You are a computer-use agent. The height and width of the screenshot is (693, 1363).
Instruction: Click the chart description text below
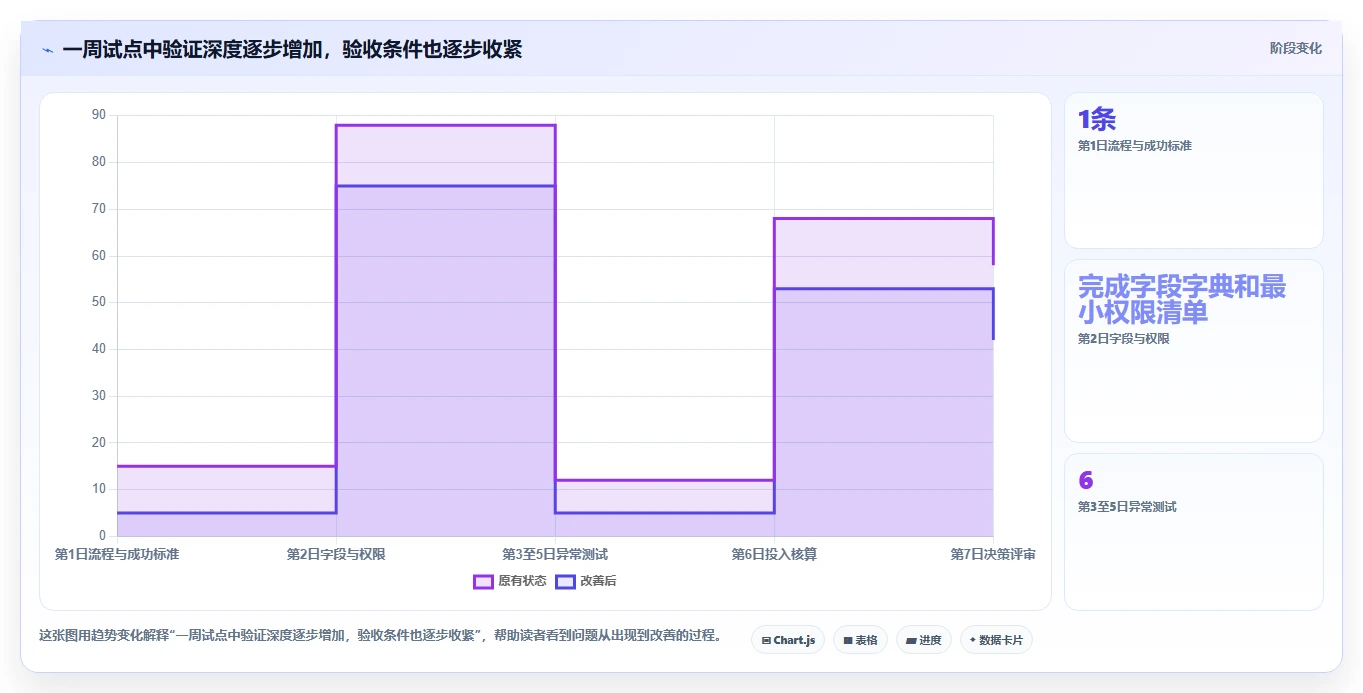pyautogui.click(x=380, y=635)
